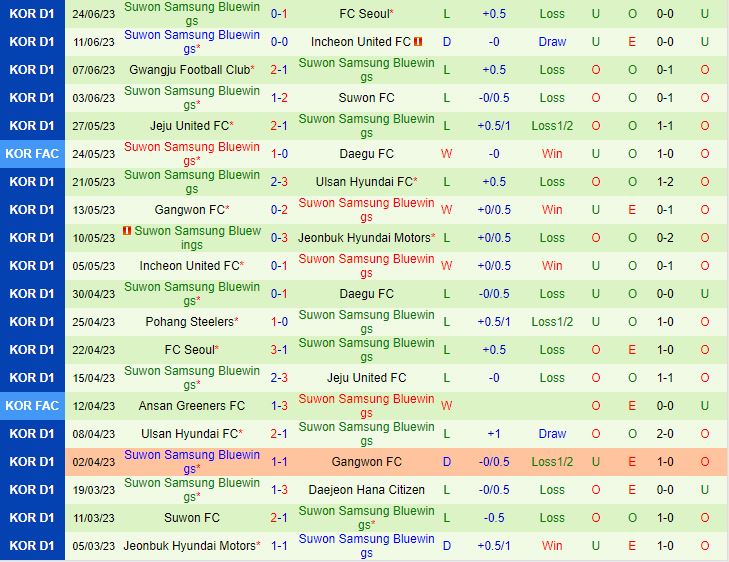Click Gangwon FC in highlighted 02/04/23 row
Screen dimensions: 729x562
[x=366, y=462]
